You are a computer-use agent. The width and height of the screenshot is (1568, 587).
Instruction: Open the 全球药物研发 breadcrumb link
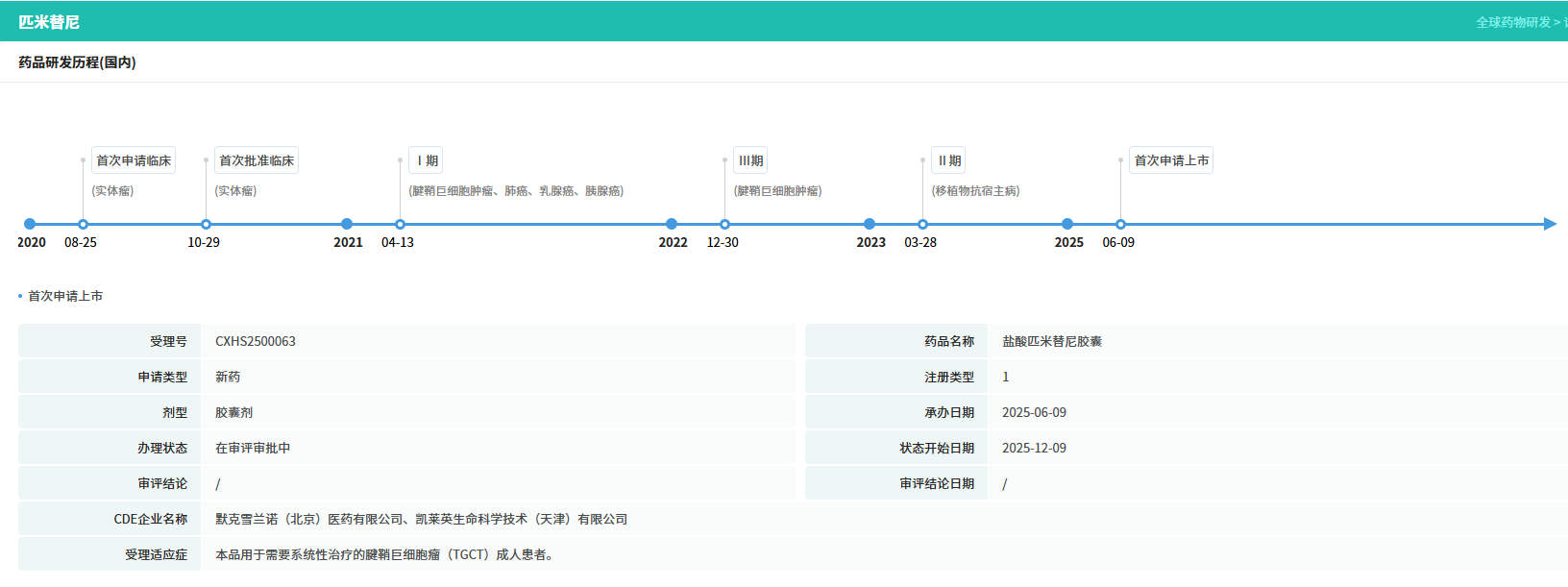[x=1512, y=22]
